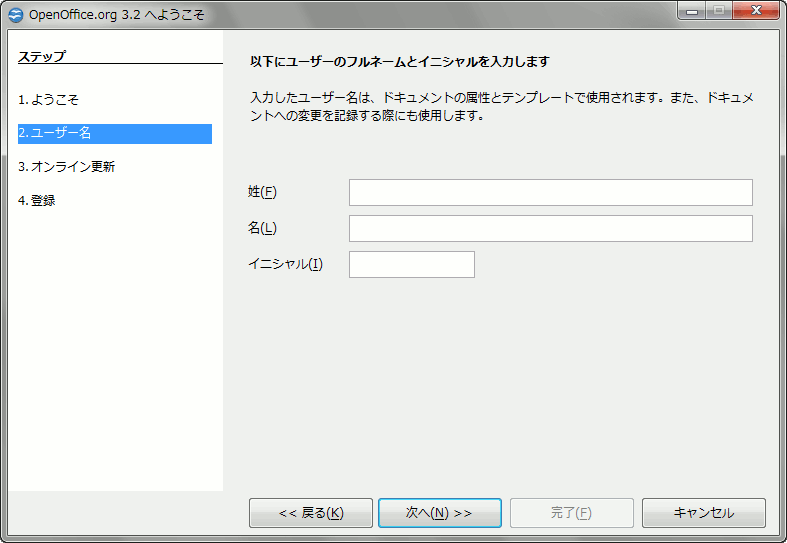Click the greyed-out 完了(F) button
Image resolution: width=787 pixels, height=543 pixels.
(x=571, y=513)
